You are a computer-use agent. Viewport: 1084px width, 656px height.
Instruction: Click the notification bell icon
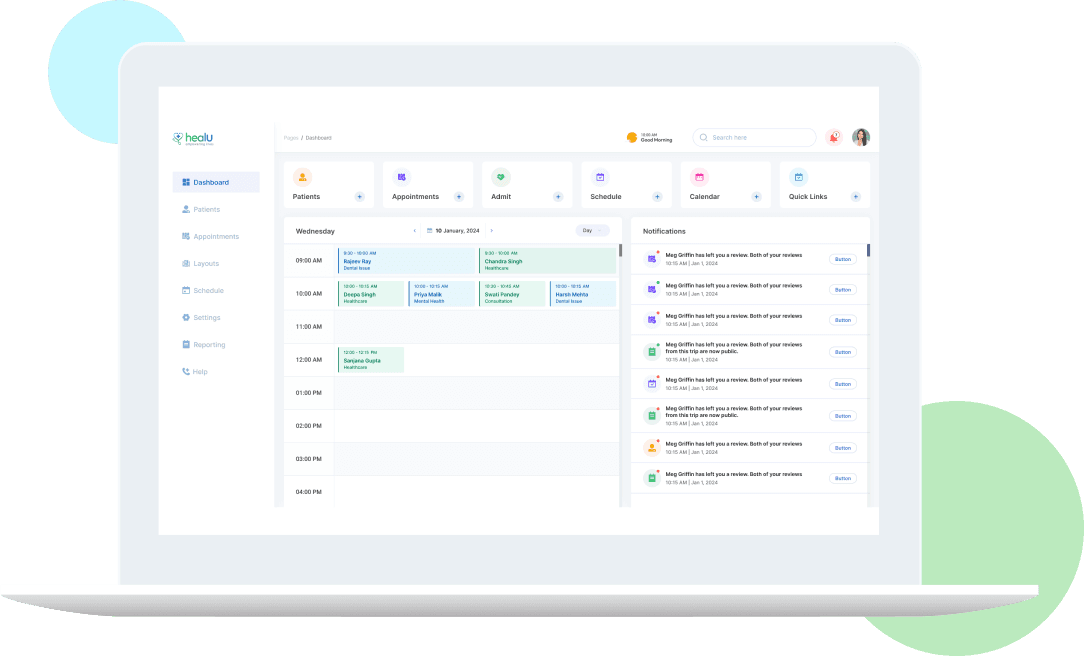pos(834,137)
